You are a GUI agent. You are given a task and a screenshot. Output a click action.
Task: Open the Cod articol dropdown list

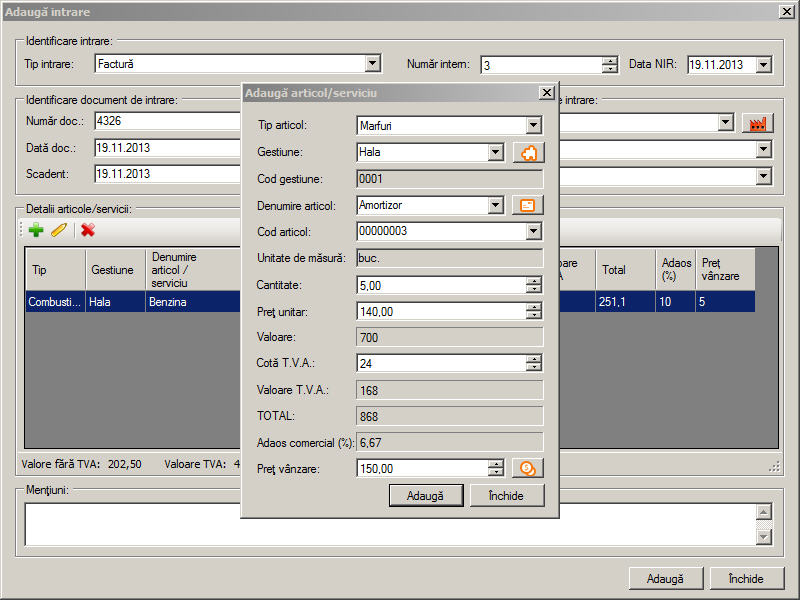pyautogui.click(x=534, y=231)
